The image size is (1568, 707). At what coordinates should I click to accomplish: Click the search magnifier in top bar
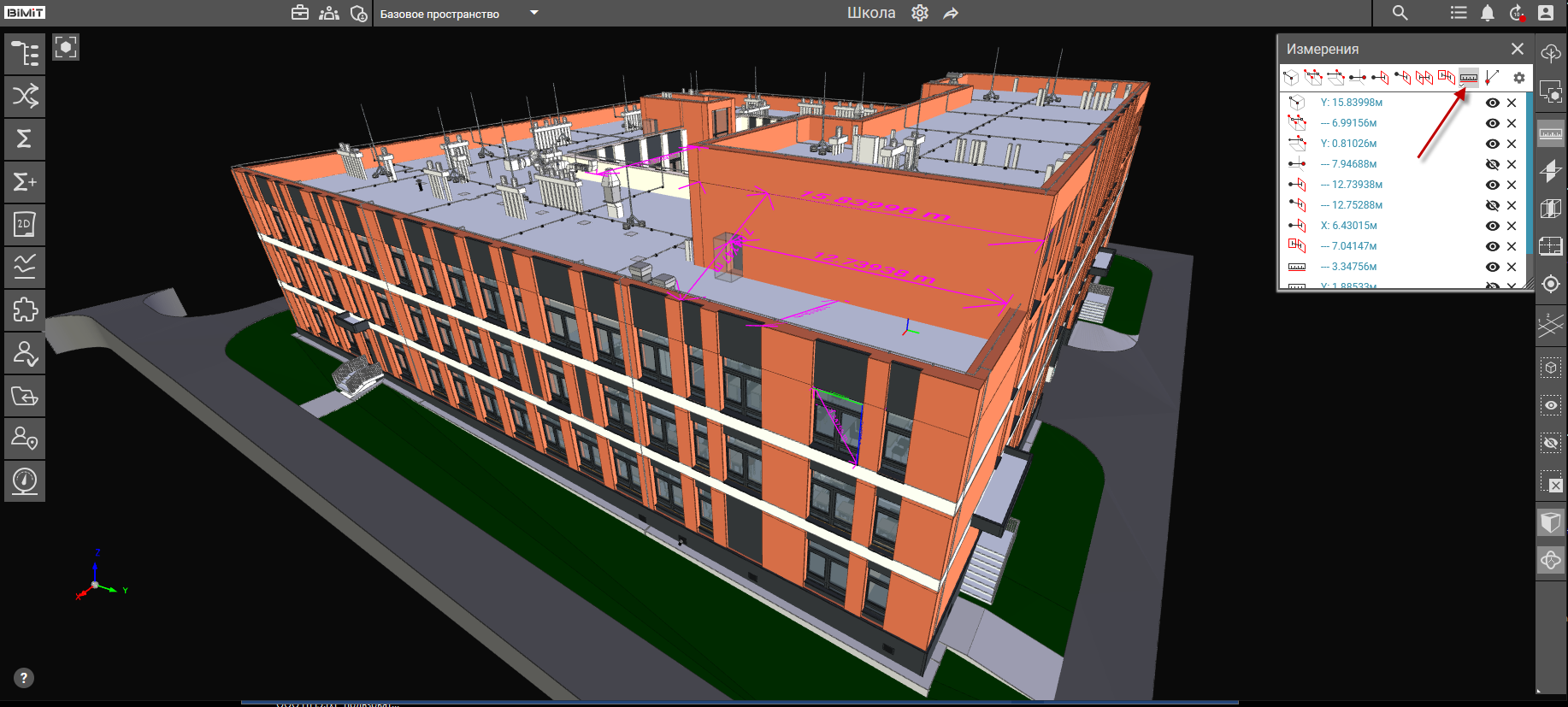click(x=1400, y=13)
